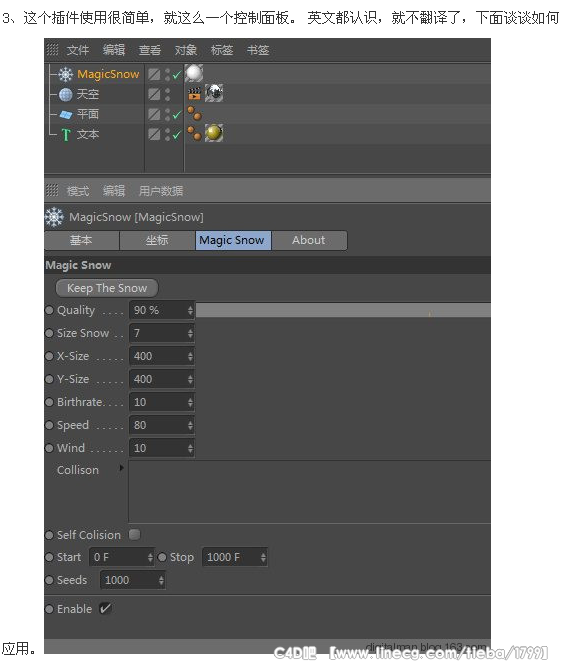Click layer square icon on 平面 row
574x670 pixels.
(x=154, y=114)
